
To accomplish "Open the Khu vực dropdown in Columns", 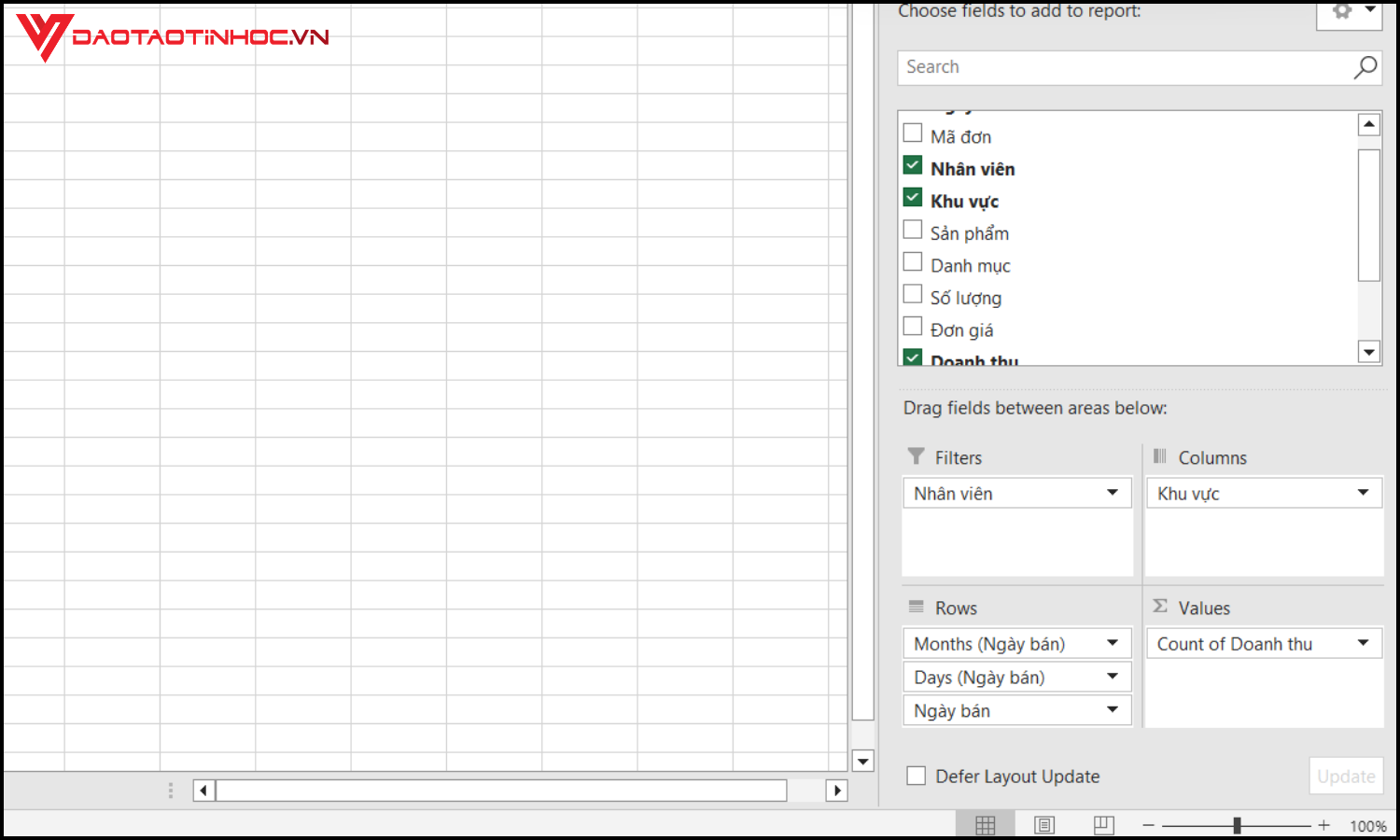I will click(x=1361, y=493).
